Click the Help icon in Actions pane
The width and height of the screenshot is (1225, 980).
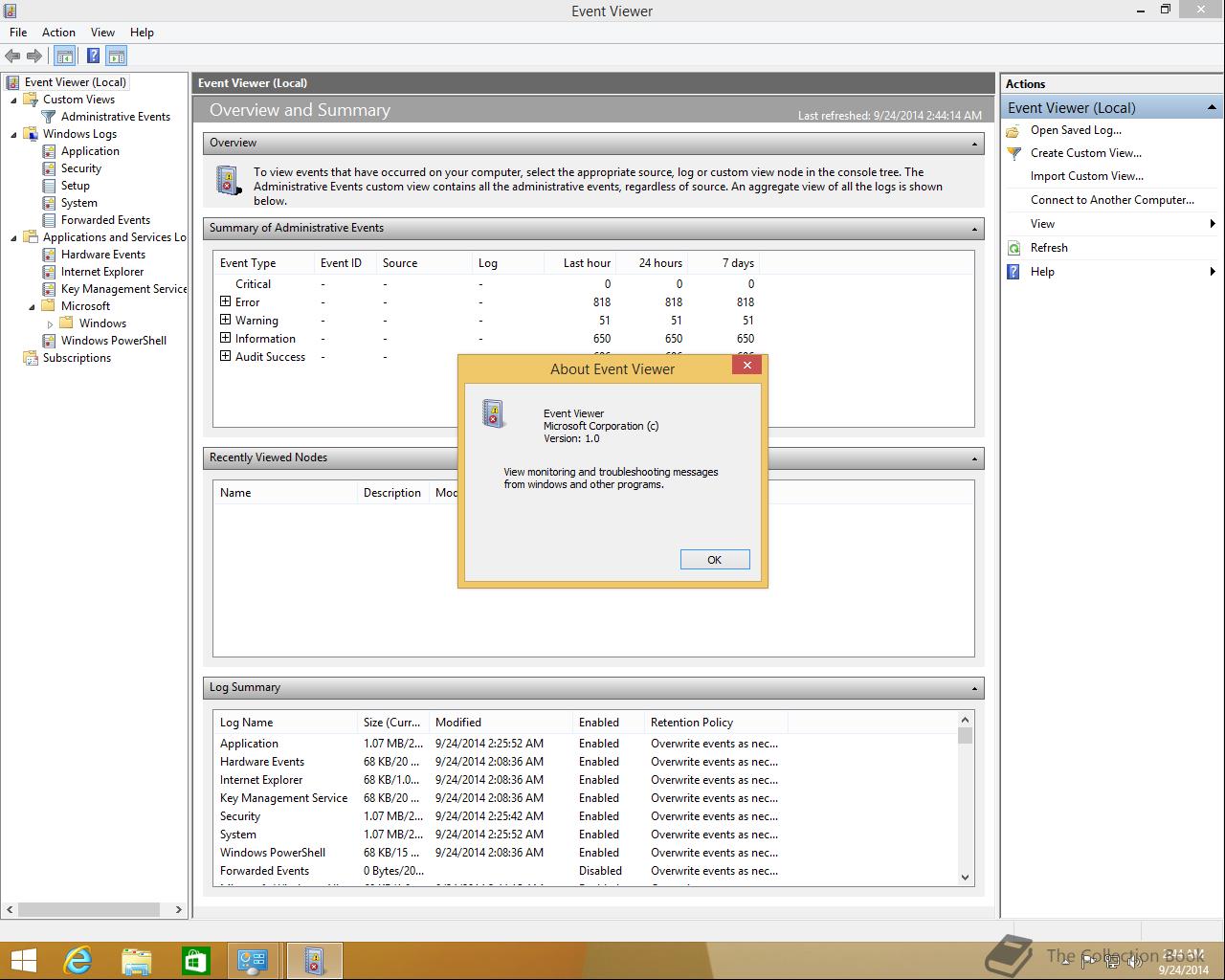click(1014, 272)
